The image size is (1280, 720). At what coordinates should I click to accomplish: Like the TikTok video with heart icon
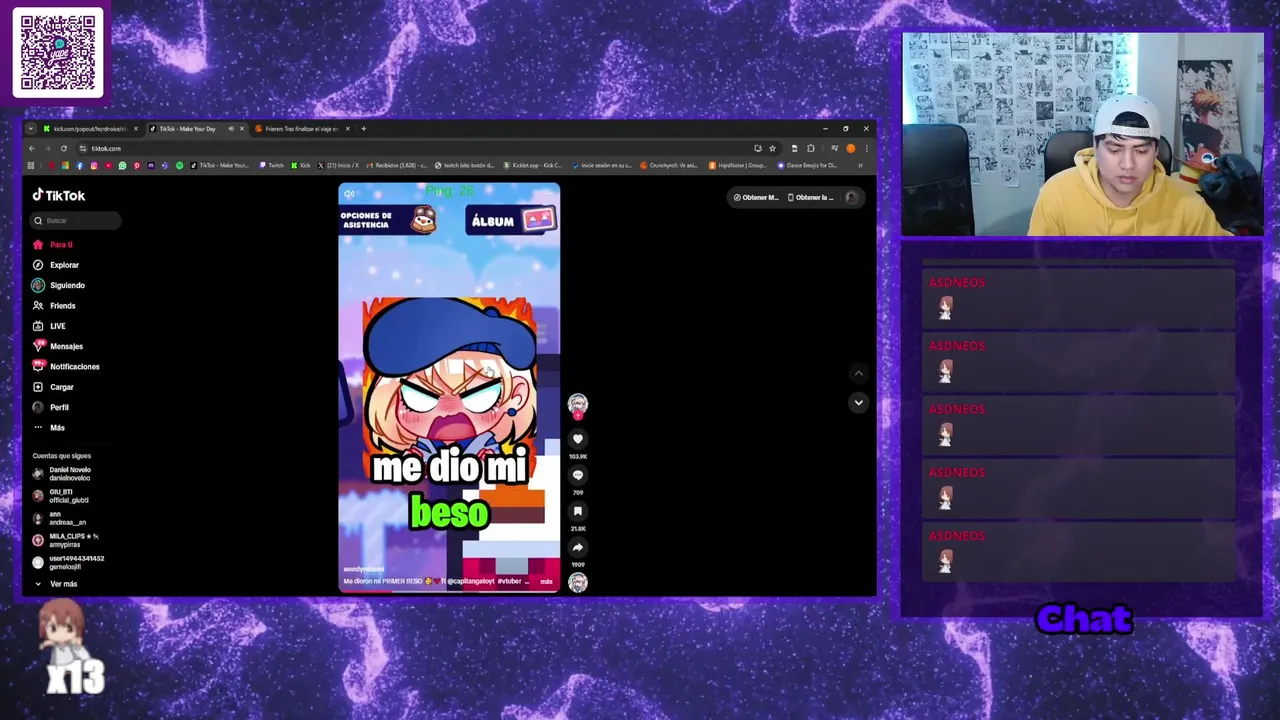coord(577,439)
